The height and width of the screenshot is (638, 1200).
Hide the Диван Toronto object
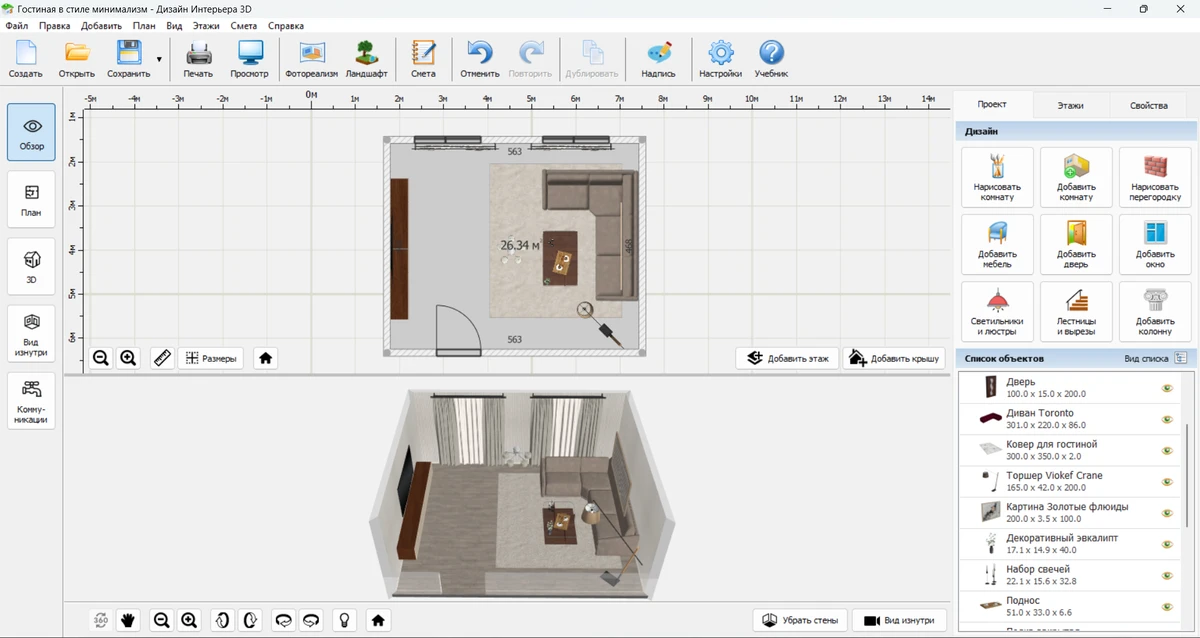click(x=1166, y=419)
